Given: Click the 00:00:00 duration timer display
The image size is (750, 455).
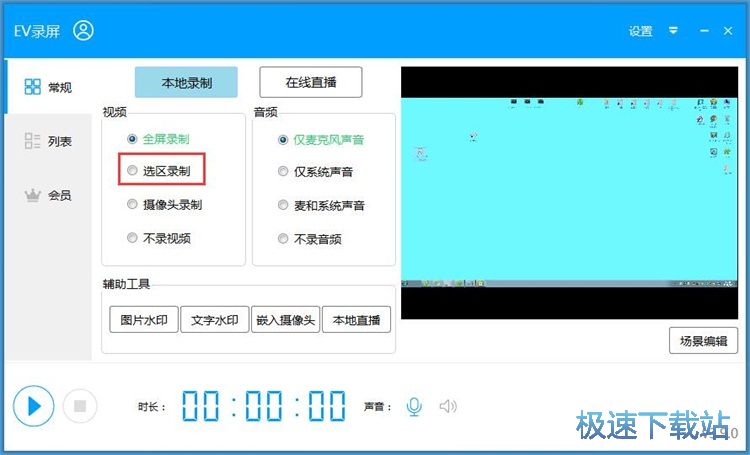Looking at the screenshot, I should pos(264,406).
